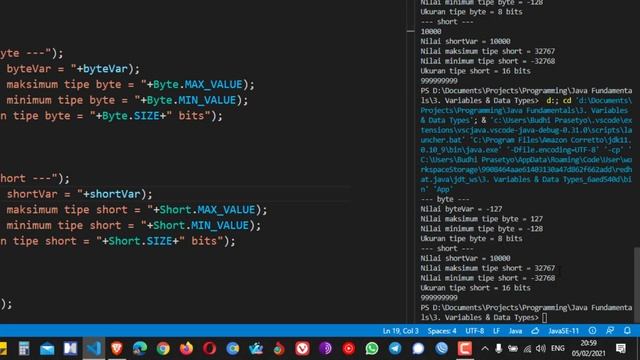Open the notifications bell in status bar
640x360 pixels.
pyautogui.click(x=627, y=331)
